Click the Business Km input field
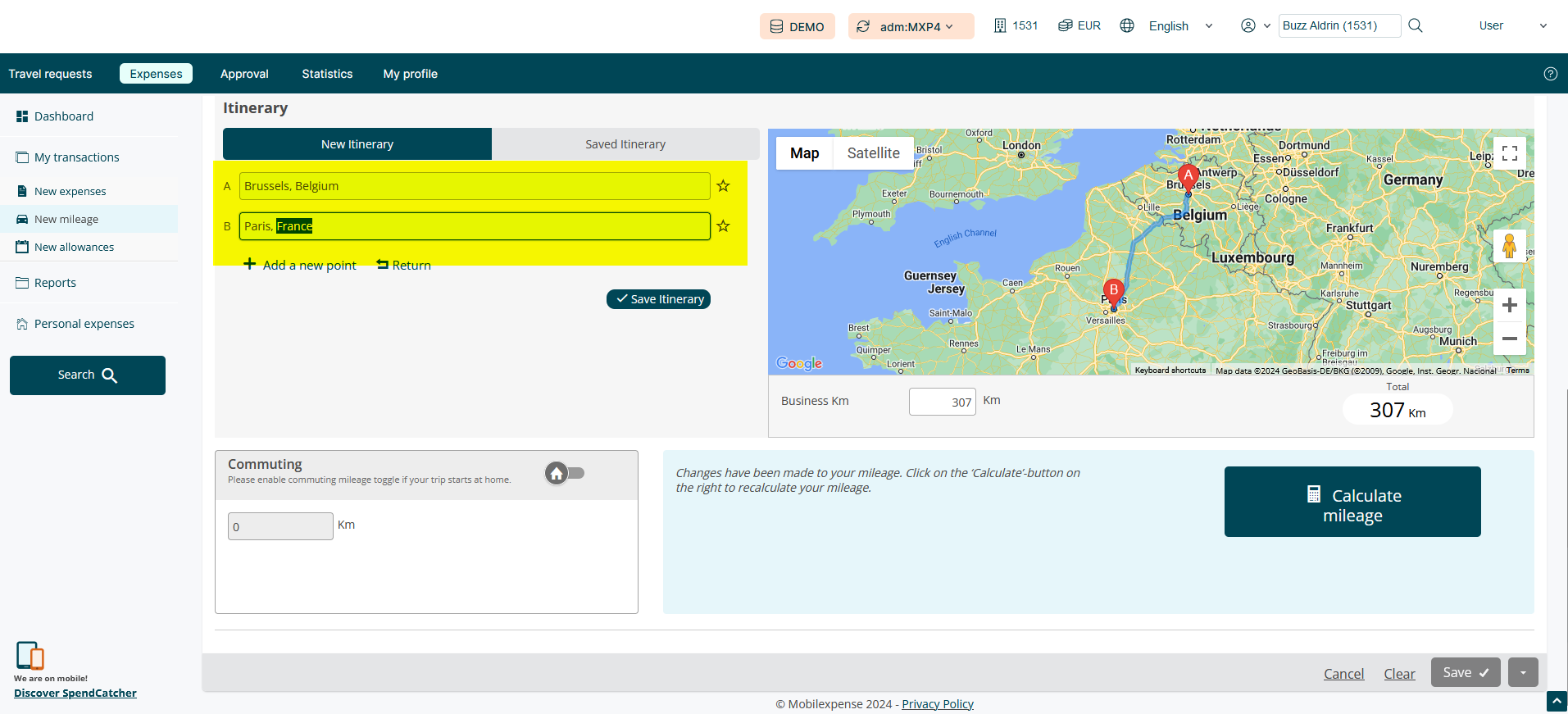This screenshot has height=714, width=1568. pos(942,402)
